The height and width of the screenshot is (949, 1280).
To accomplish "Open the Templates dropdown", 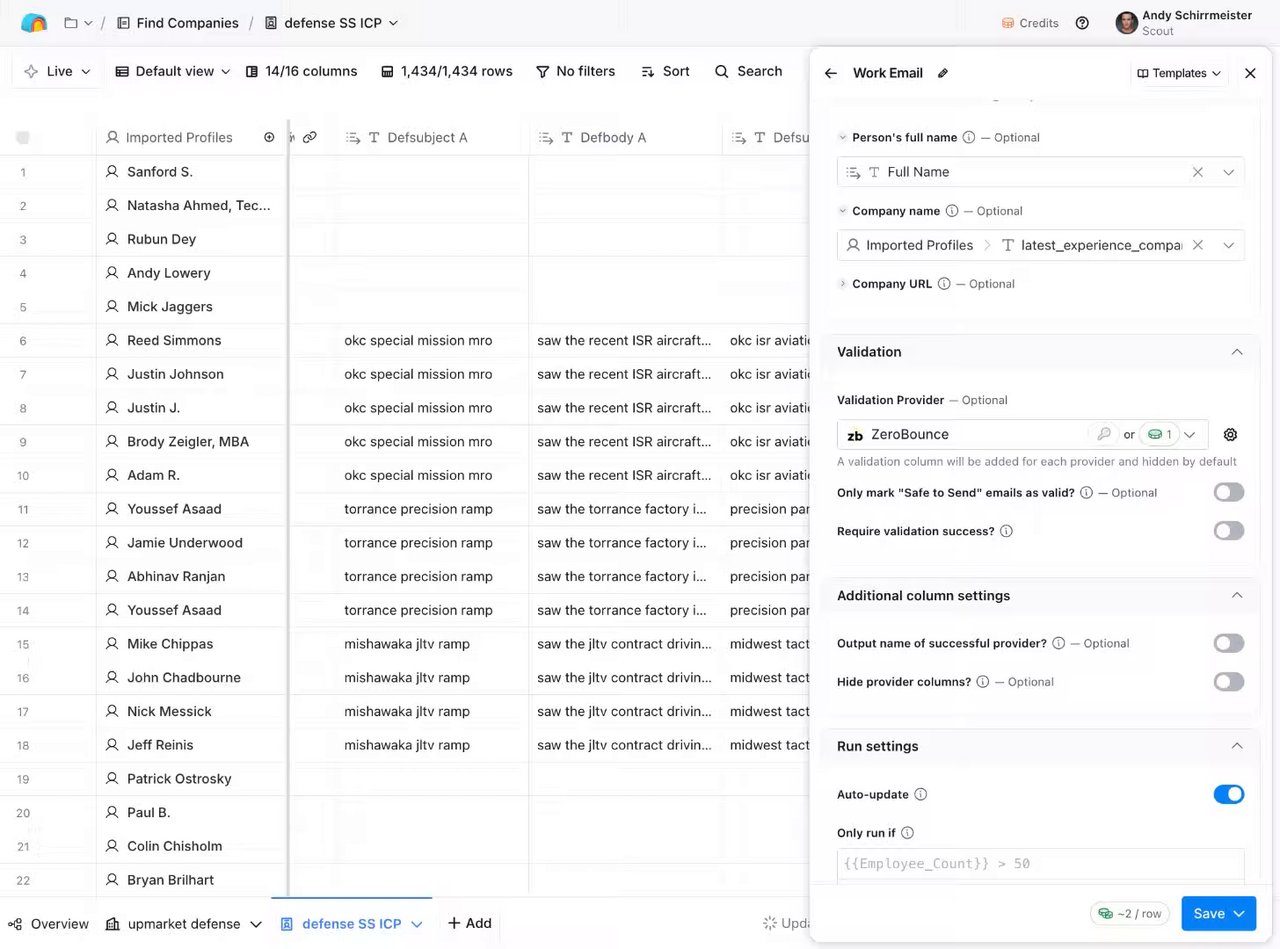I will tap(1179, 73).
